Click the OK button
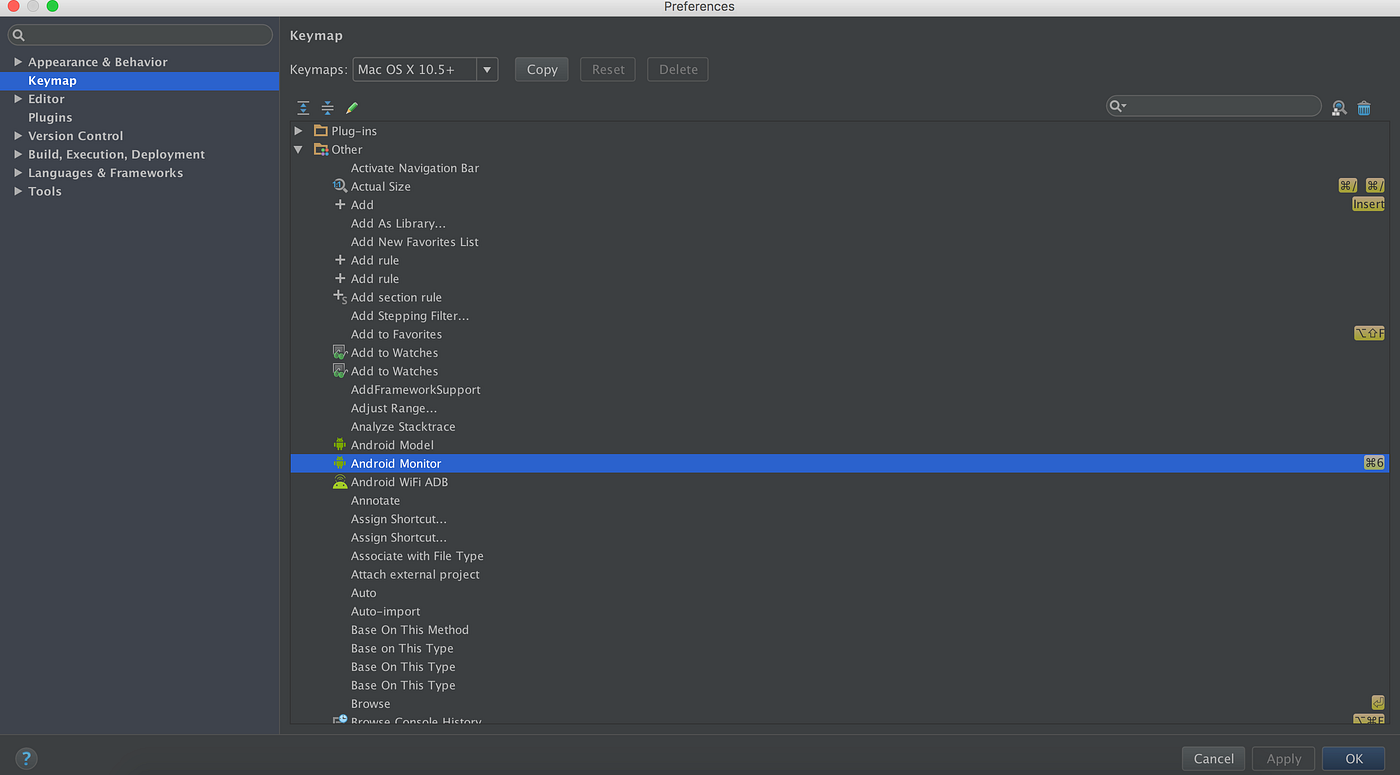The width and height of the screenshot is (1400, 775). coord(1353,758)
